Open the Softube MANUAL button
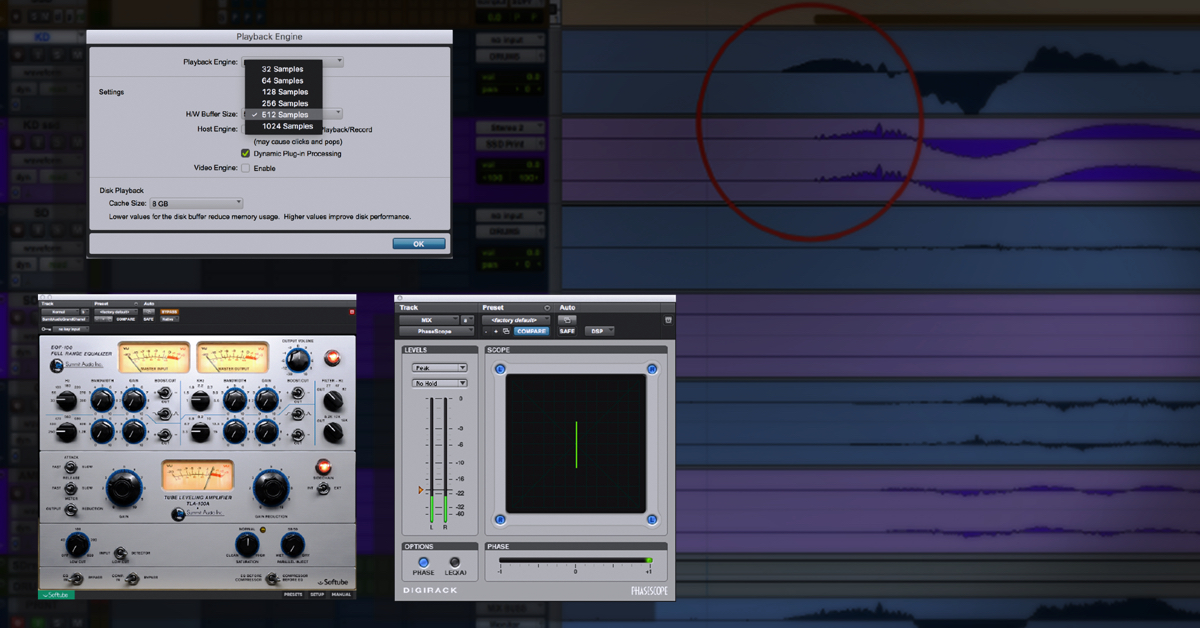The image size is (1200, 628). click(x=341, y=595)
